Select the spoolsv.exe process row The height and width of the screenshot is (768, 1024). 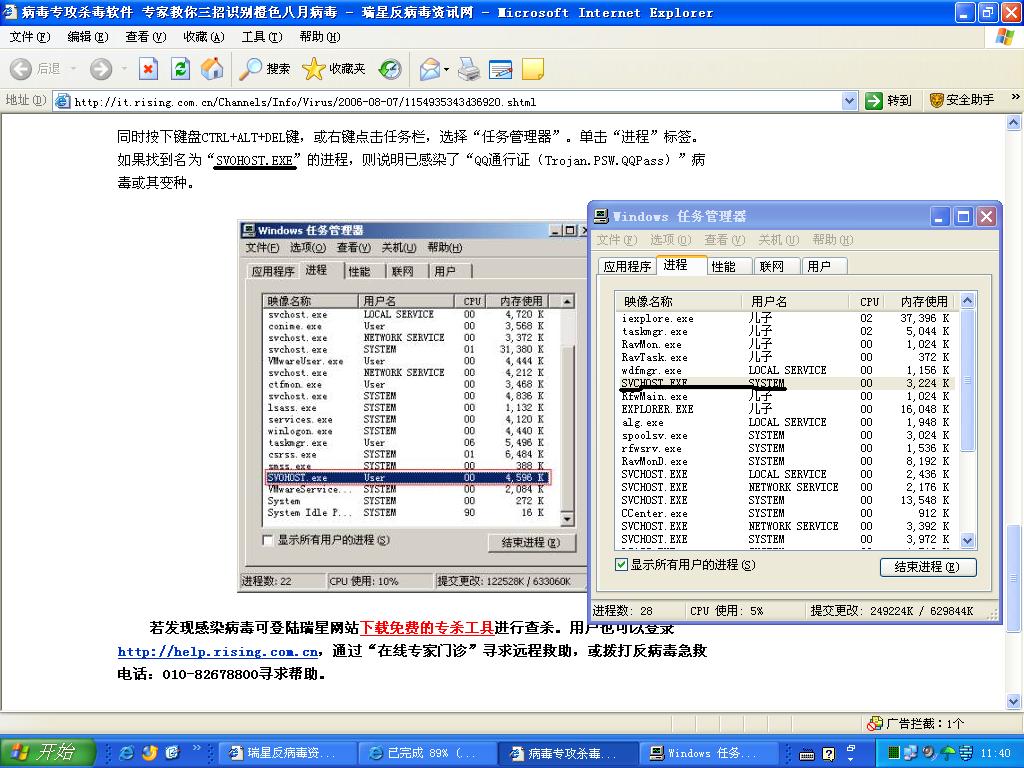[786, 435]
